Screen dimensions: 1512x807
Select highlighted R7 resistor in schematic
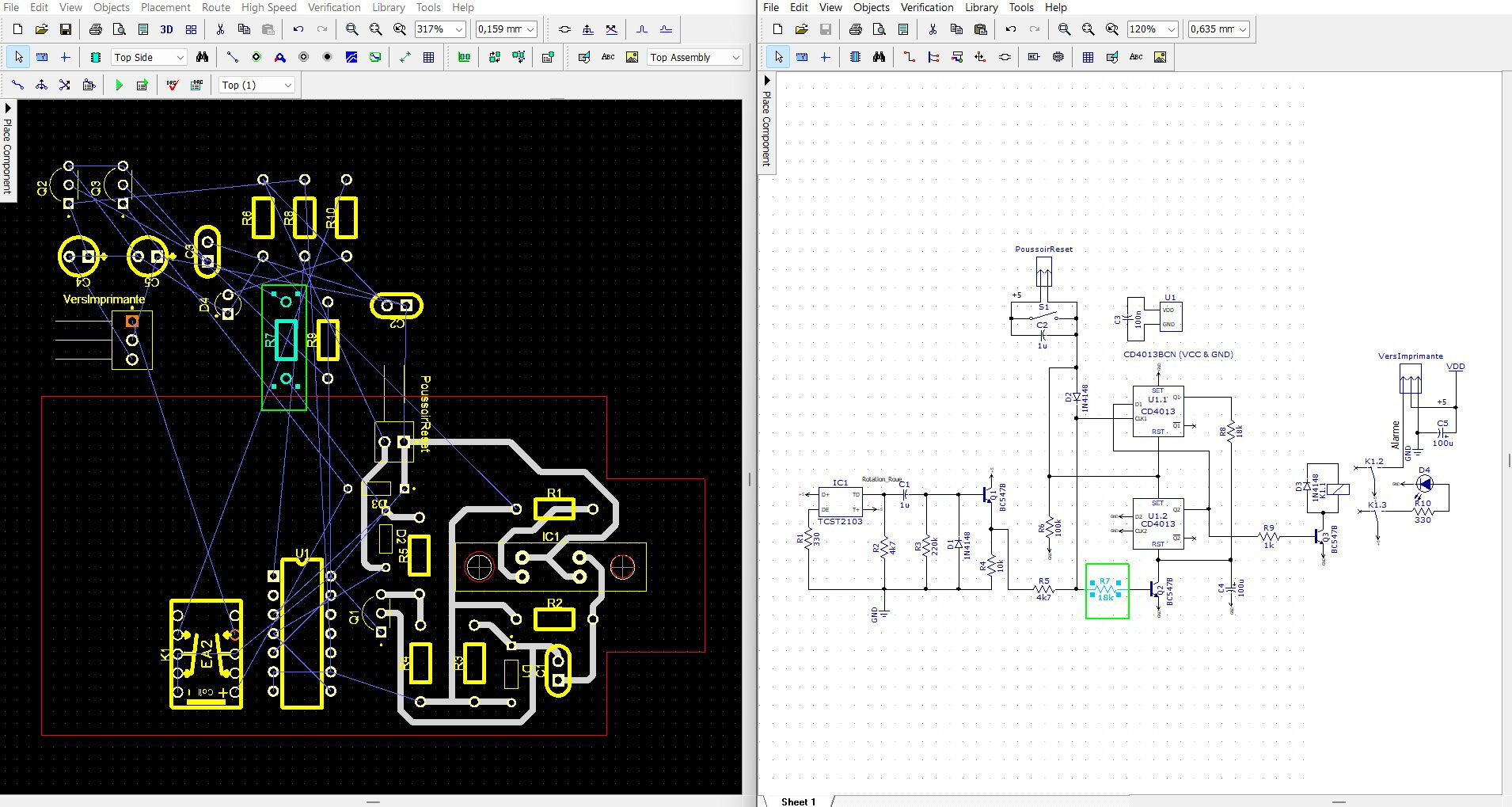point(1106,590)
